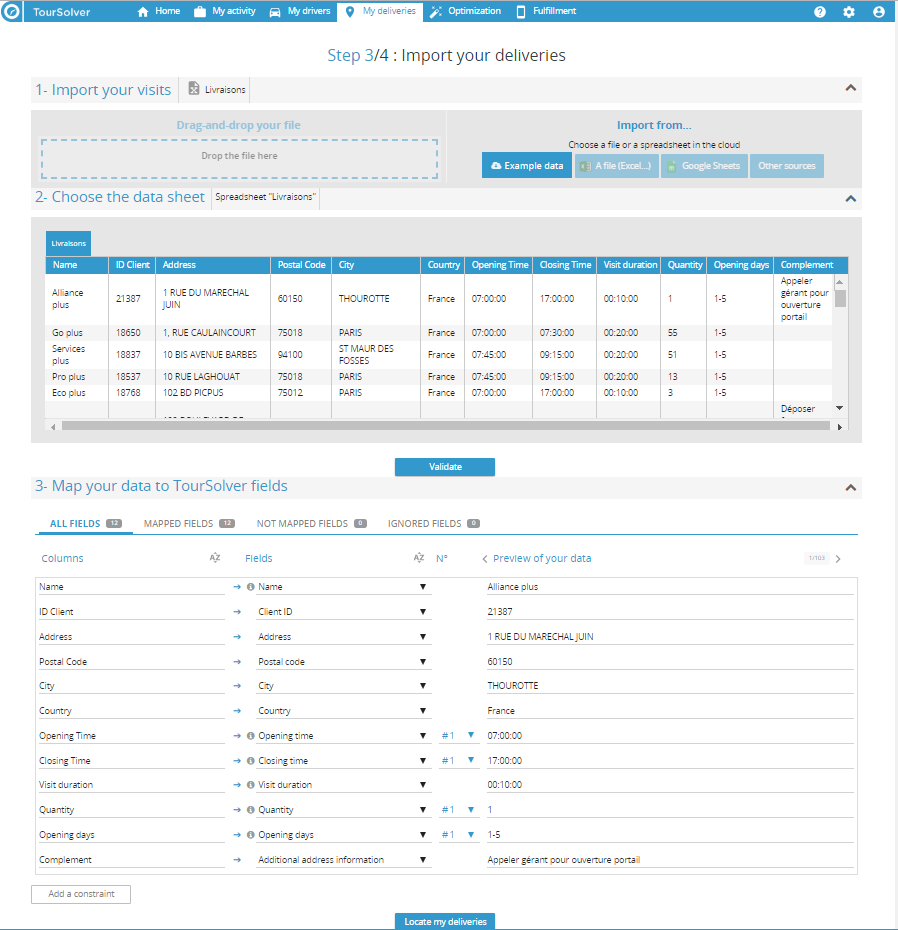Image resolution: width=898 pixels, height=930 pixels.
Task: Show info icon for Name field
Action: [251, 587]
